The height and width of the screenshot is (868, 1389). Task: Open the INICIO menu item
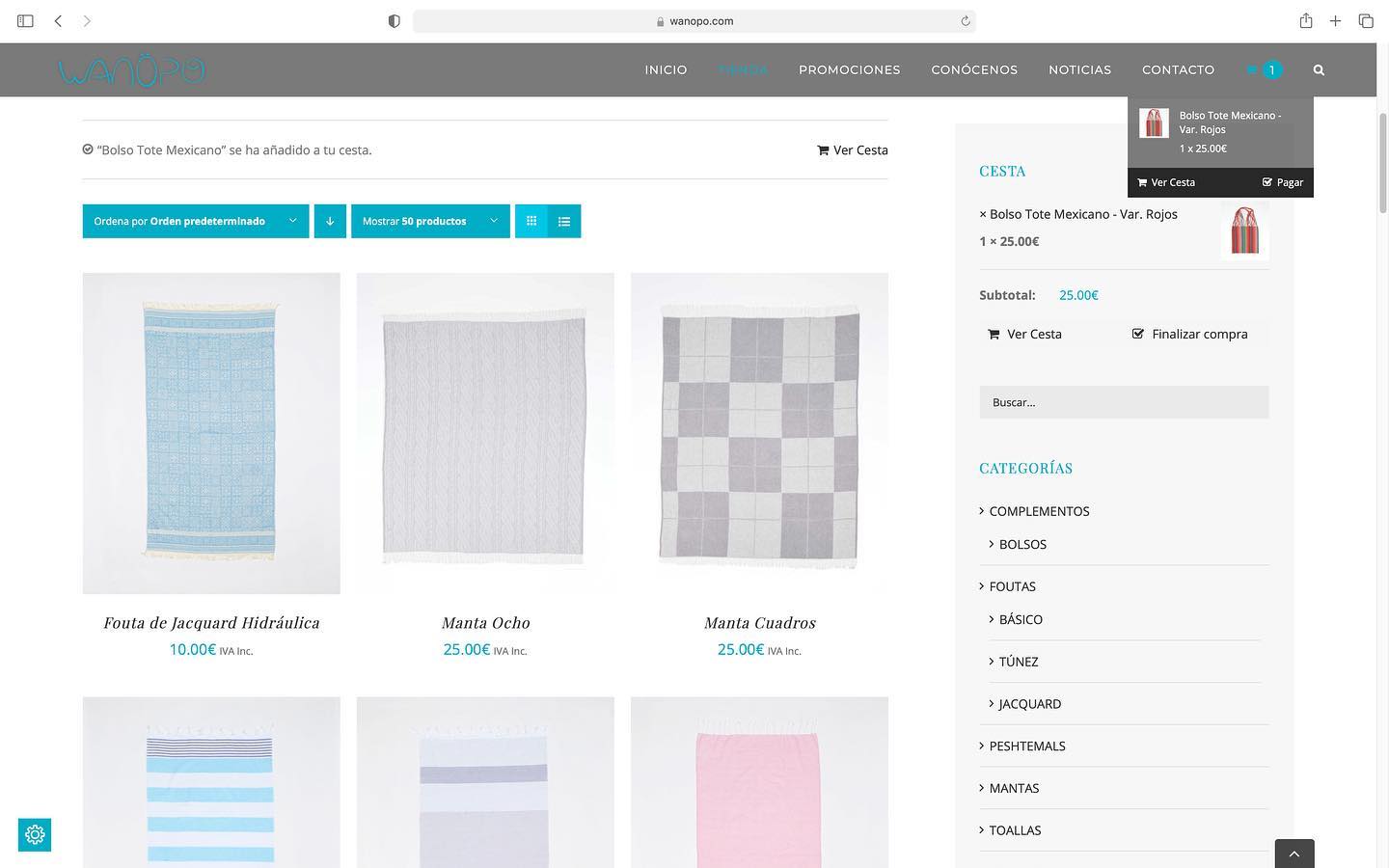pyautogui.click(x=666, y=69)
